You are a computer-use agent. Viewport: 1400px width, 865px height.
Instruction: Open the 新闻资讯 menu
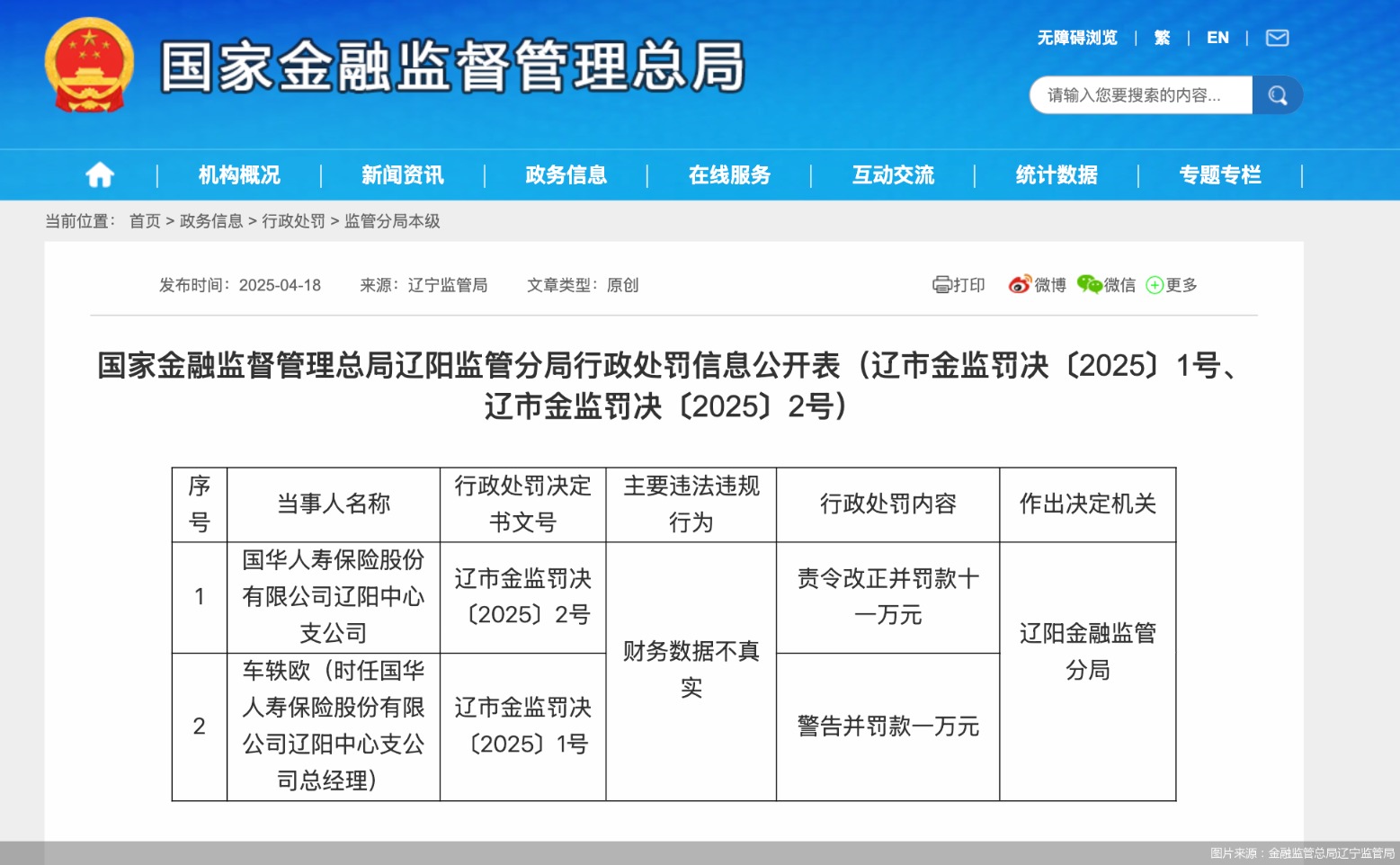pos(403,174)
